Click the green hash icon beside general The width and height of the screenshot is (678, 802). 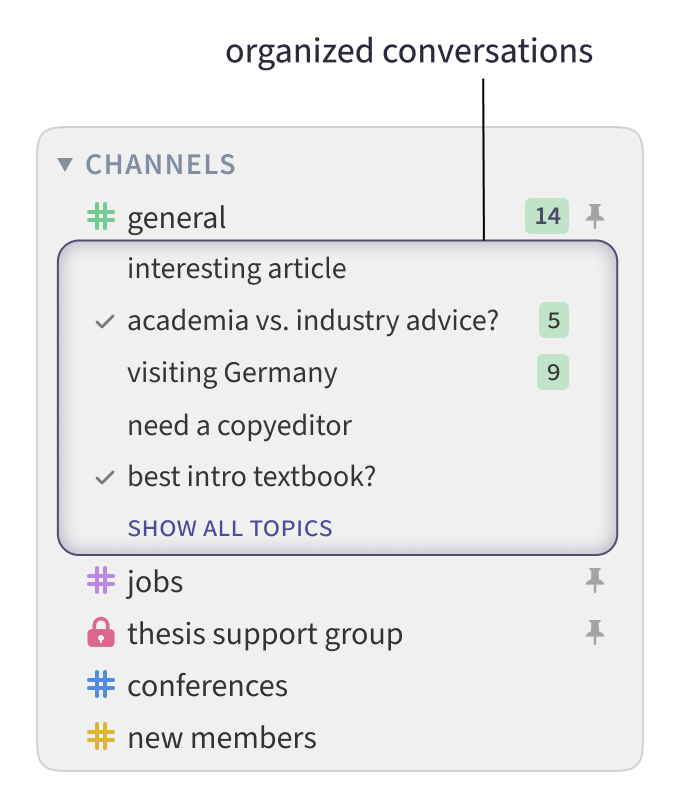[103, 217]
